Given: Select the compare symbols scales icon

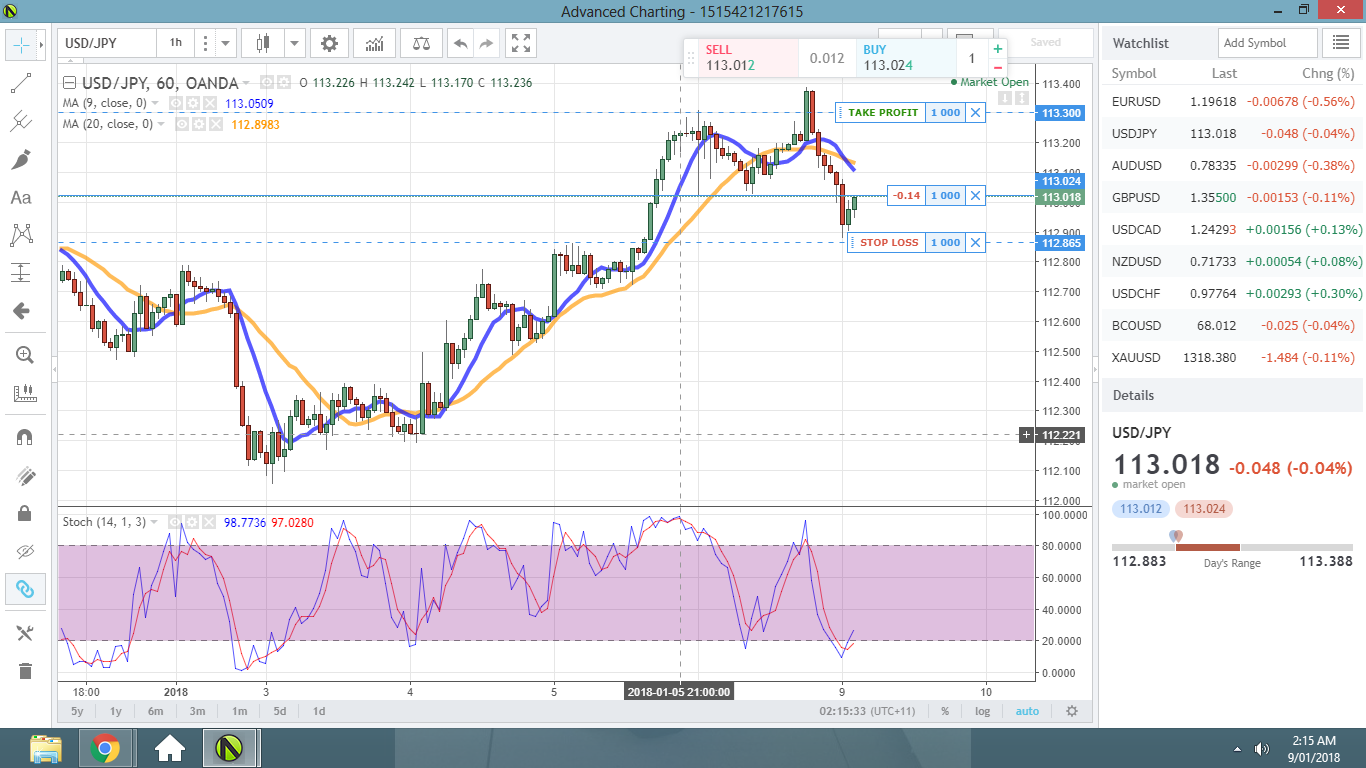Looking at the screenshot, I should (x=420, y=43).
